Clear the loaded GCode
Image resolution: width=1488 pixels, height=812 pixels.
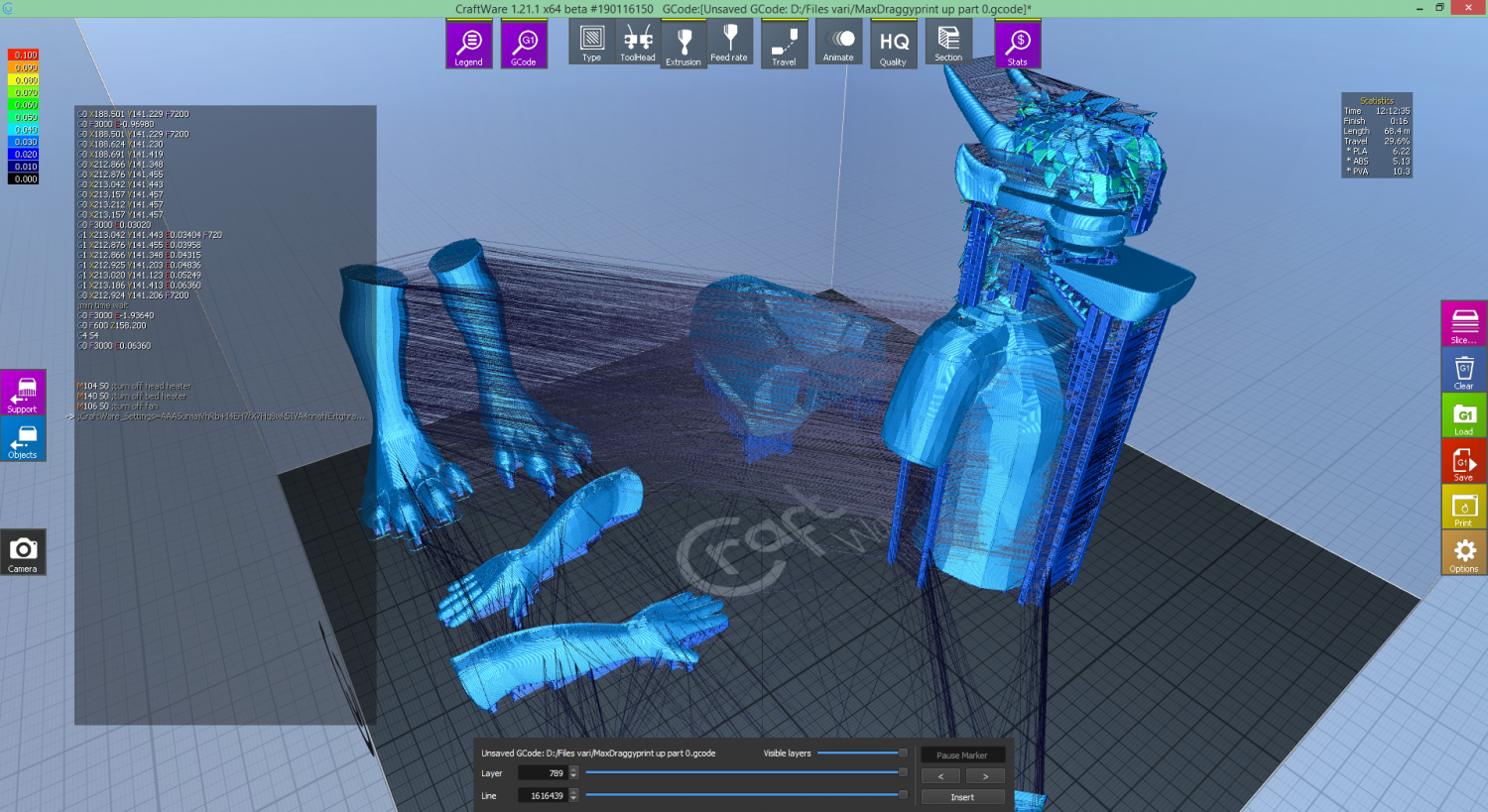pyautogui.click(x=1464, y=370)
